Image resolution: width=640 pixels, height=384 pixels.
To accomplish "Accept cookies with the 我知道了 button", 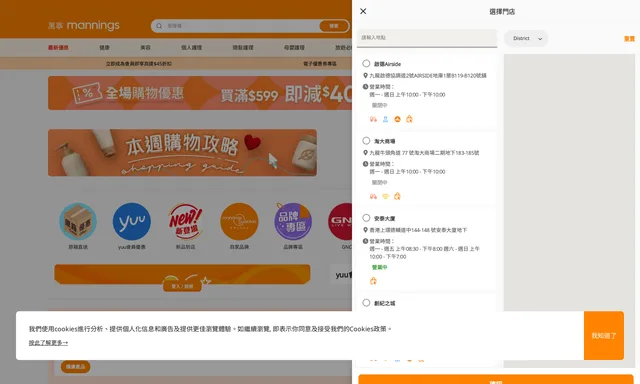I will [604, 335].
